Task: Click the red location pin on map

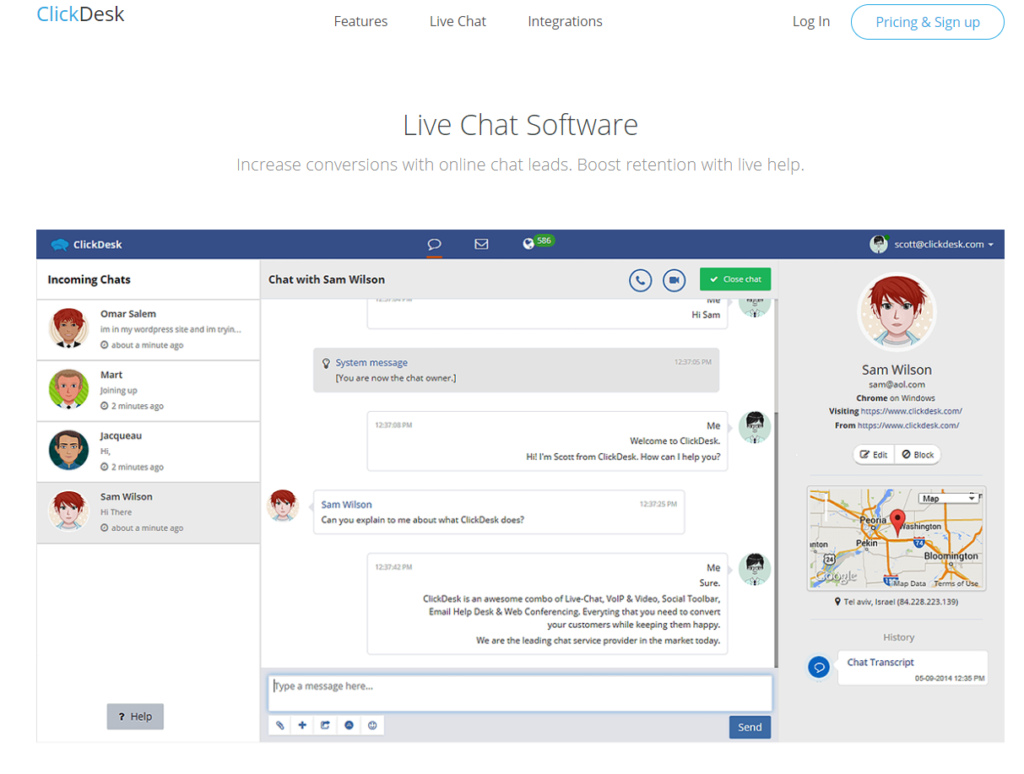Action: 898,522
